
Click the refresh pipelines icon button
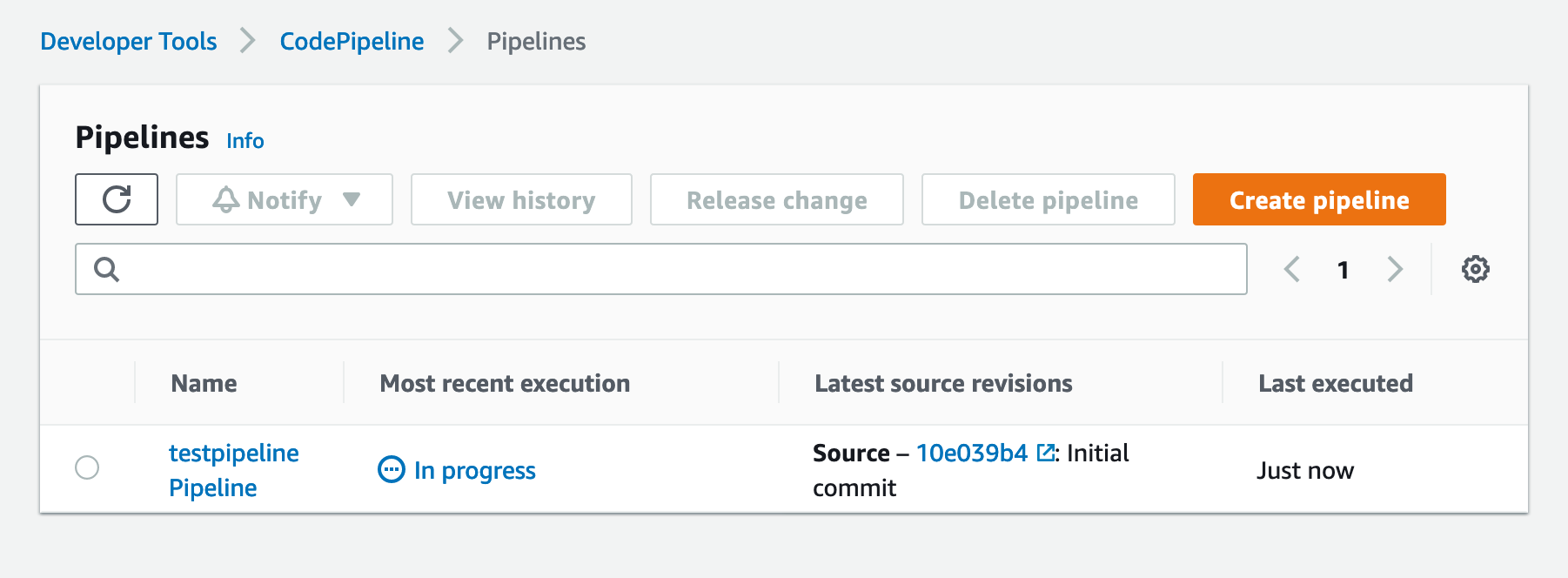coord(117,199)
